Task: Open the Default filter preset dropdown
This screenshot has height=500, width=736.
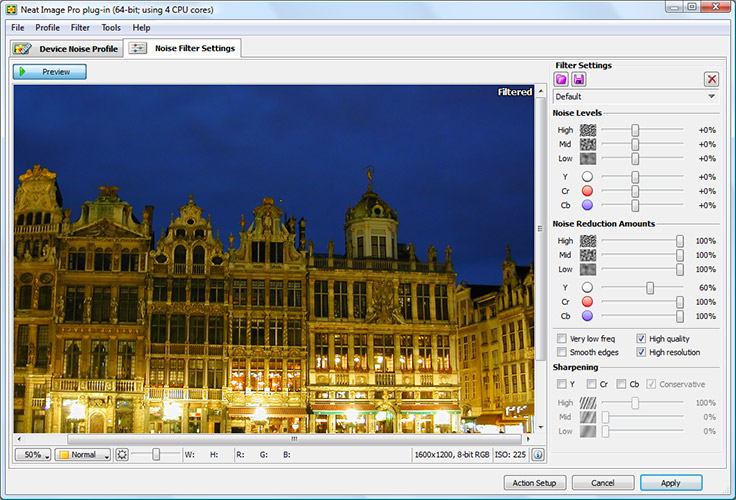Action: click(x=636, y=97)
